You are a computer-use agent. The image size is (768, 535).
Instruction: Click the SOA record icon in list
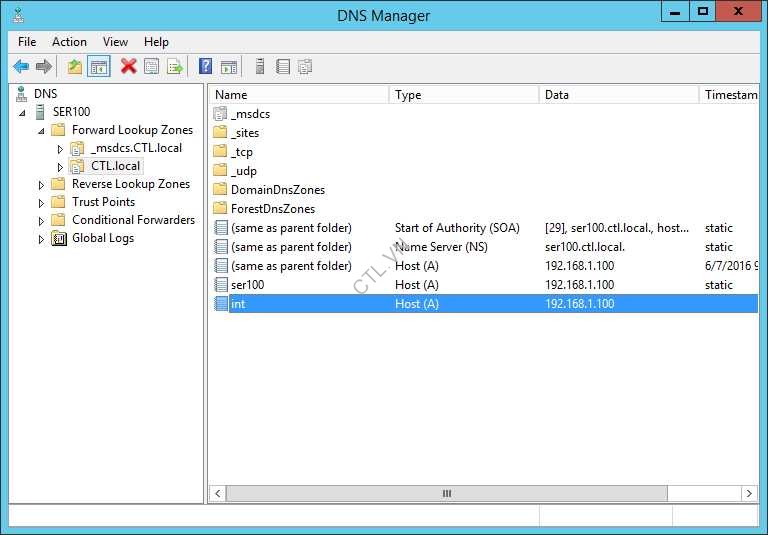tap(221, 228)
